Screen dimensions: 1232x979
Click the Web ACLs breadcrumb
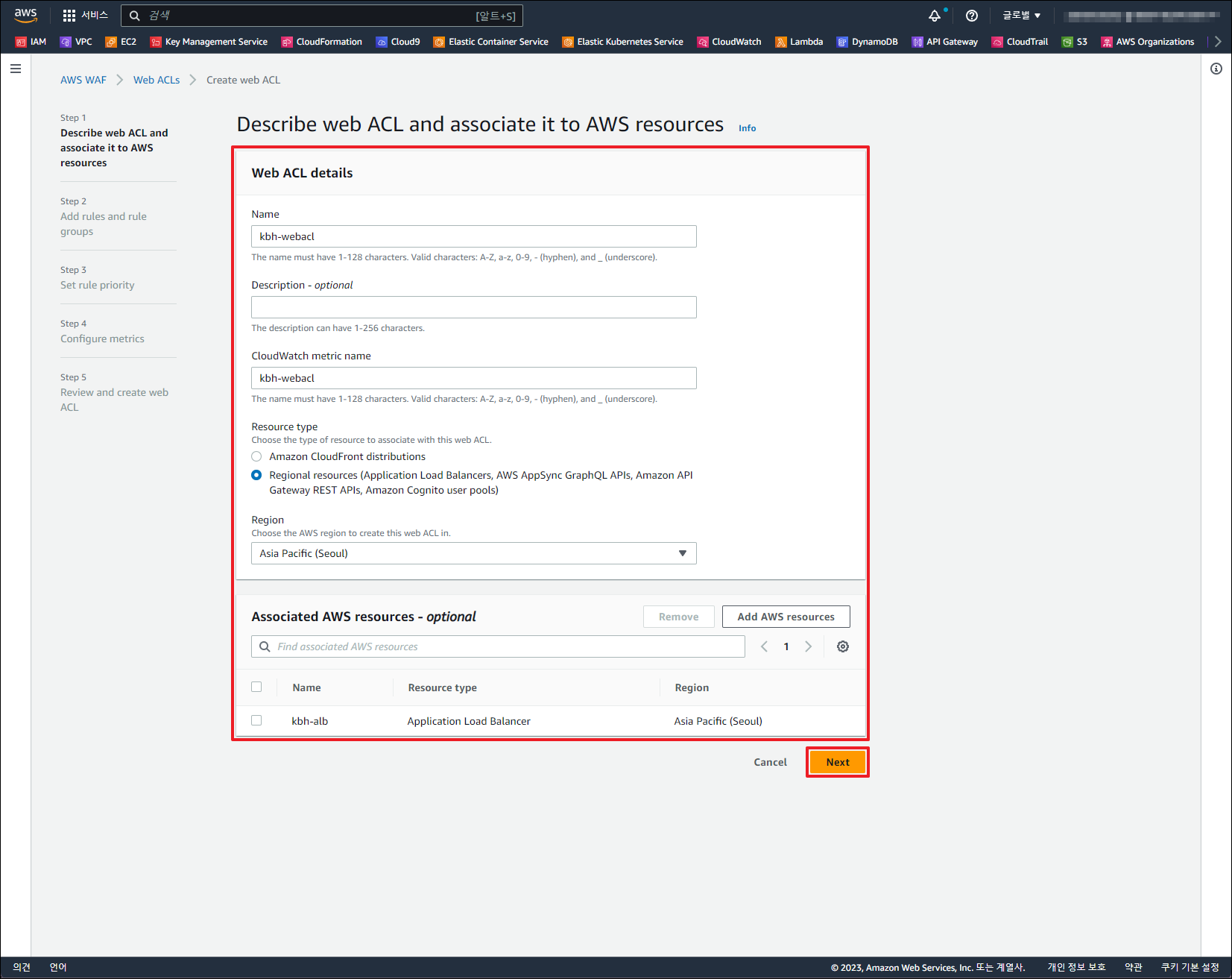[157, 80]
